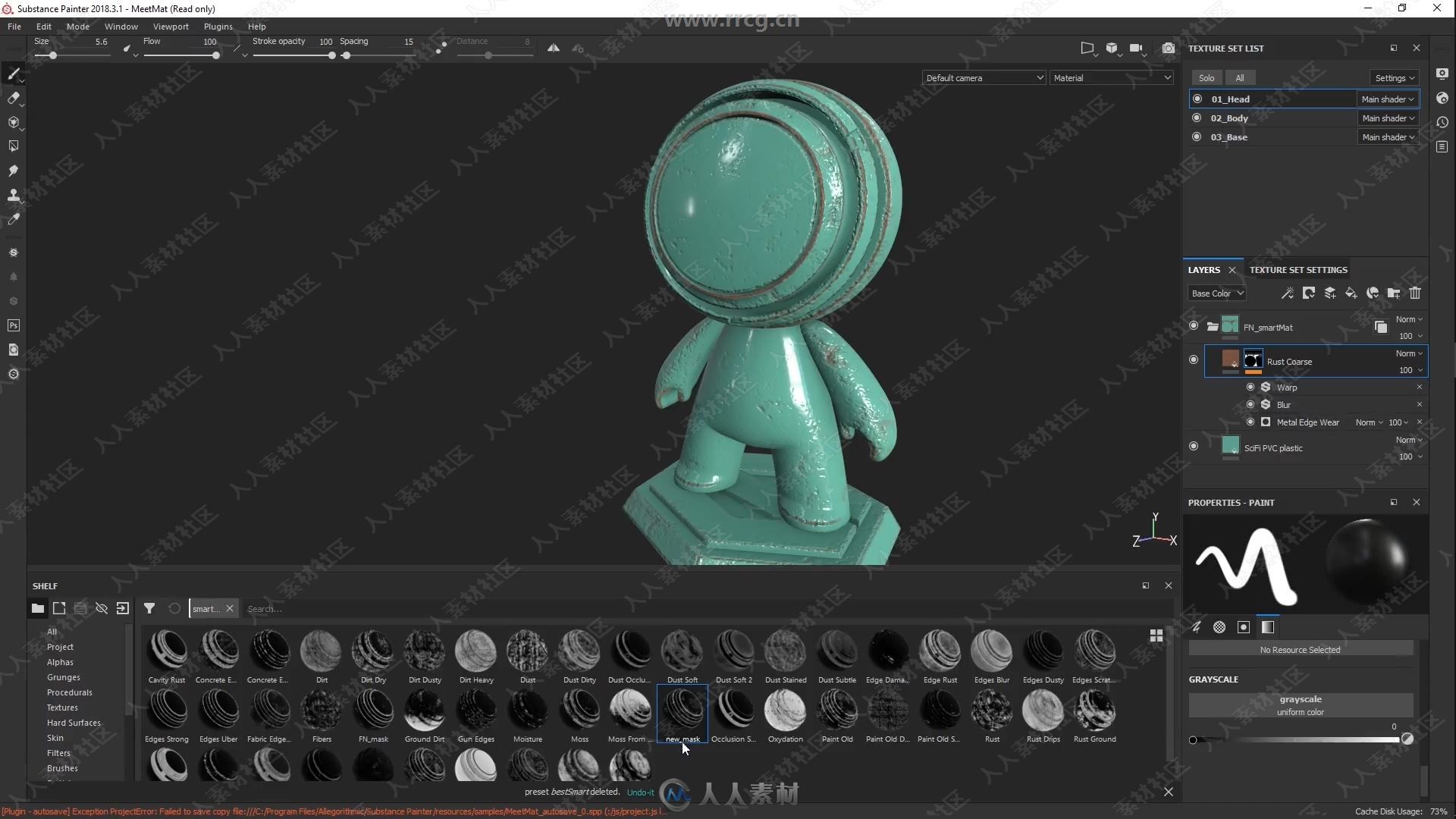Open the Mode menu
1456x819 pixels.
[78, 26]
